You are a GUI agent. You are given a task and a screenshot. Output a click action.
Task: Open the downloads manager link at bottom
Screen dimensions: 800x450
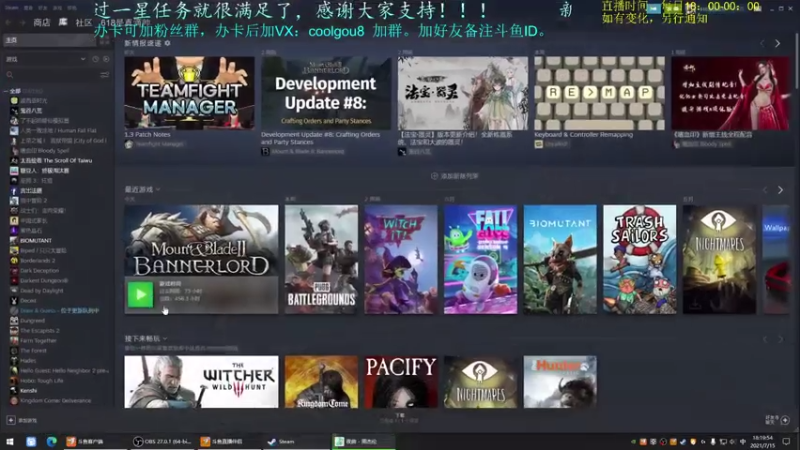(x=399, y=418)
